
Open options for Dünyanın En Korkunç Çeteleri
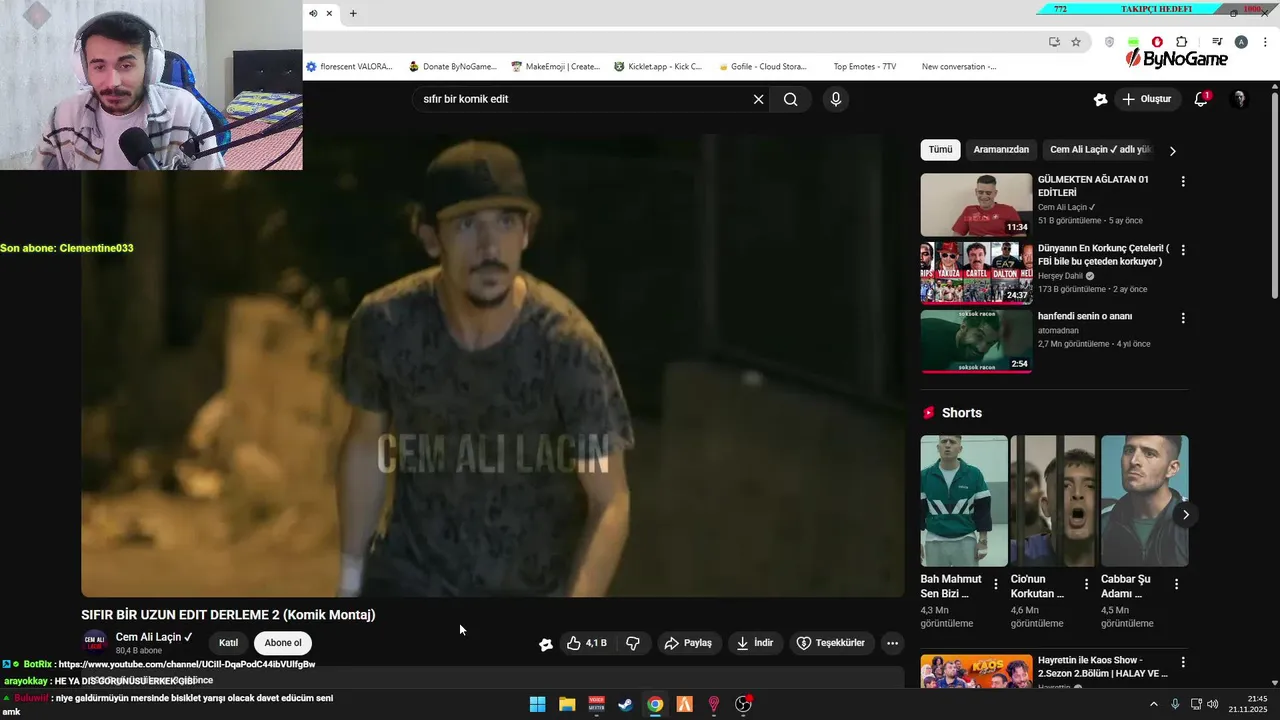point(1183,250)
